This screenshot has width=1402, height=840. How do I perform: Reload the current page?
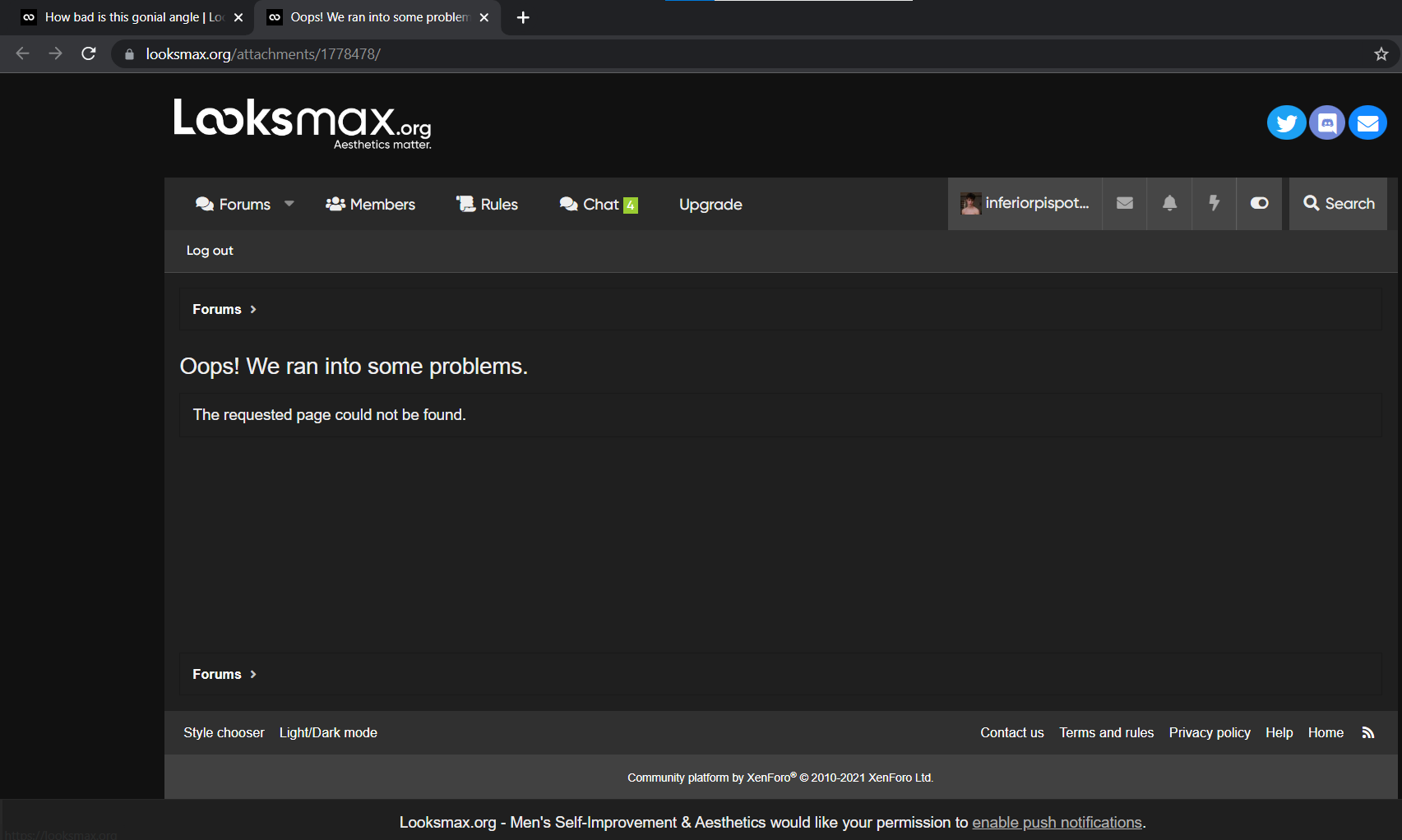[89, 53]
